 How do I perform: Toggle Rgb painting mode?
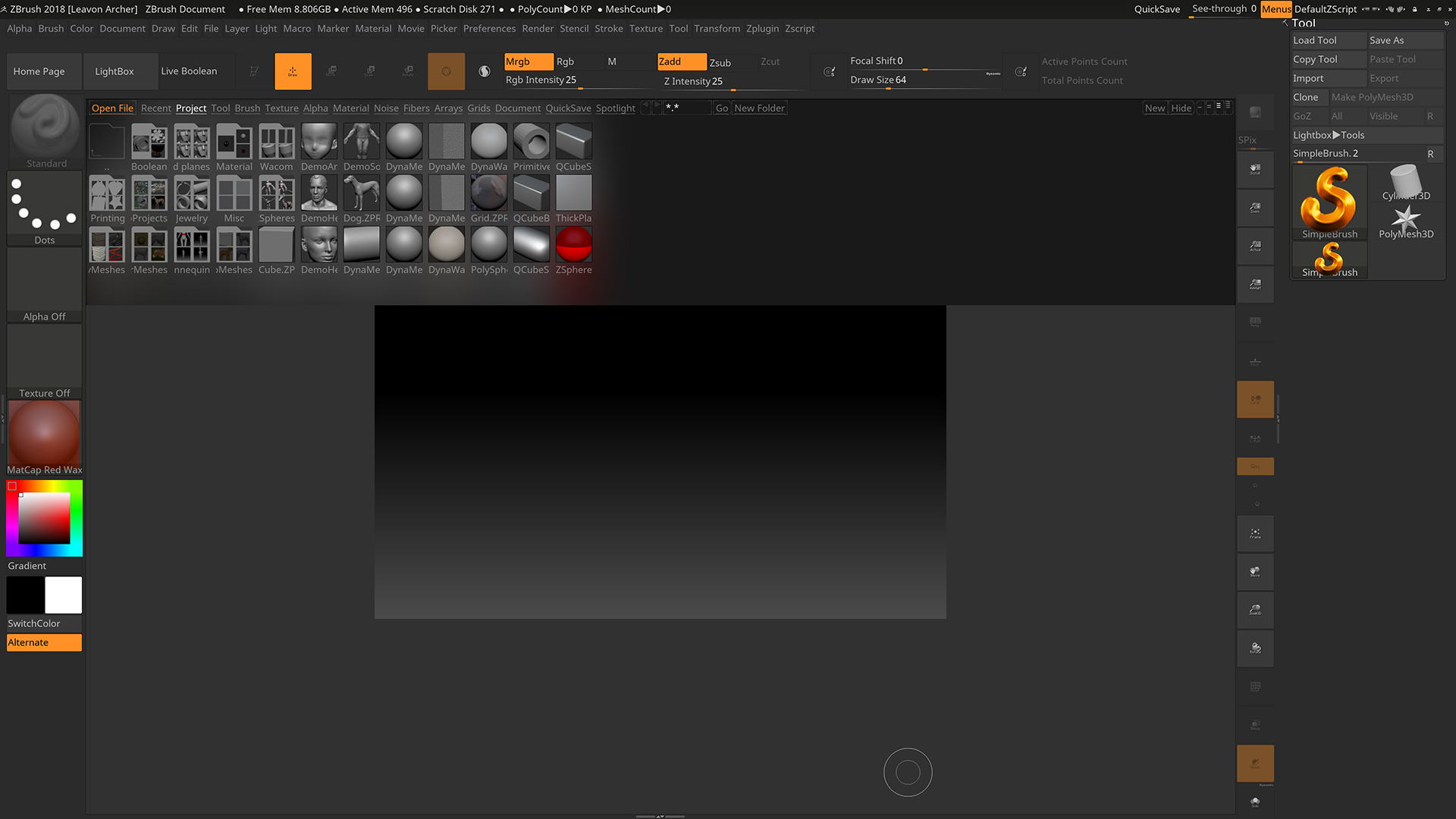[x=579, y=61]
